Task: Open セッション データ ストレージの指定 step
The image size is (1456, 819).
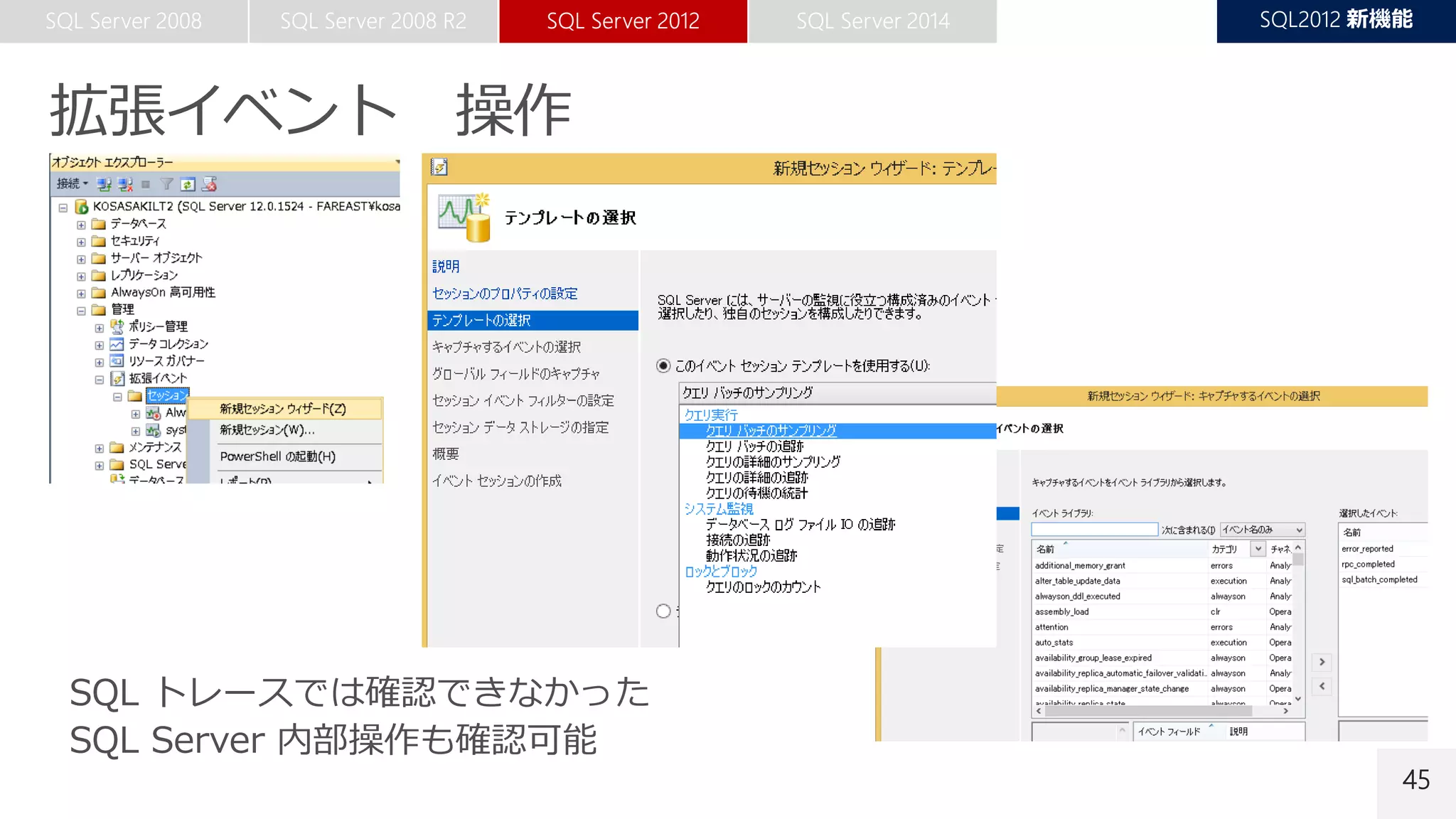Action: (x=520, y=427)
